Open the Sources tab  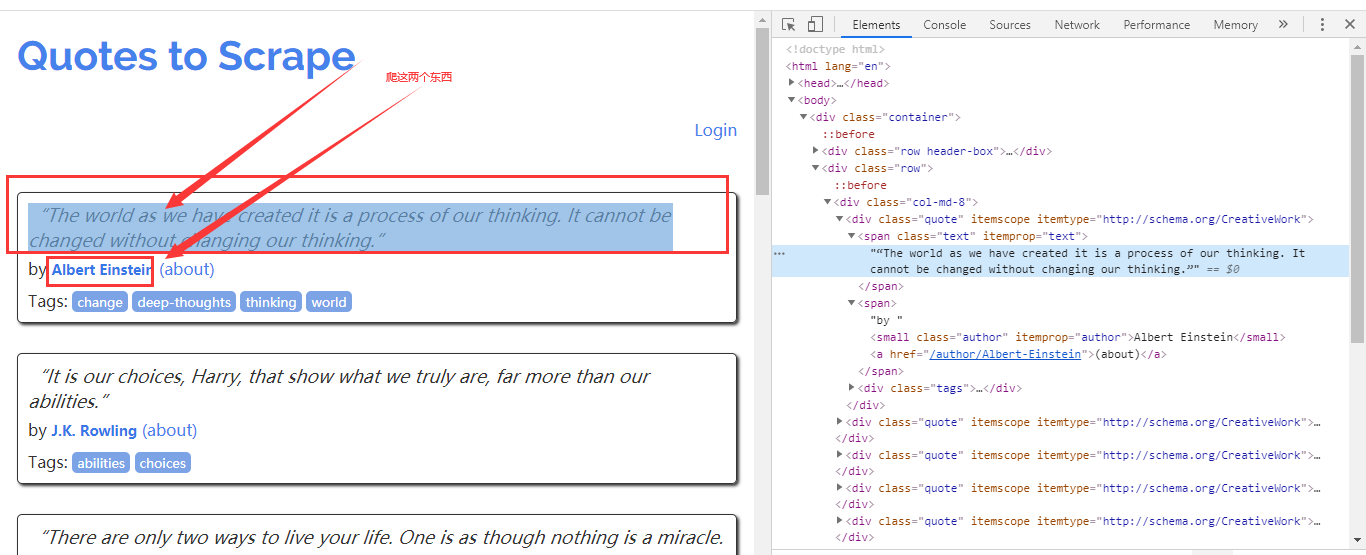pos(1010,25)
